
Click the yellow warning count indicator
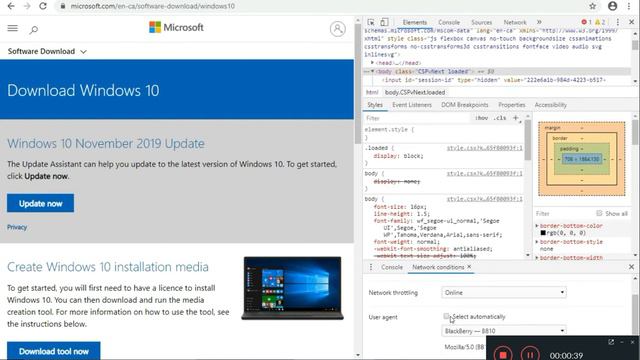point(600,22)
